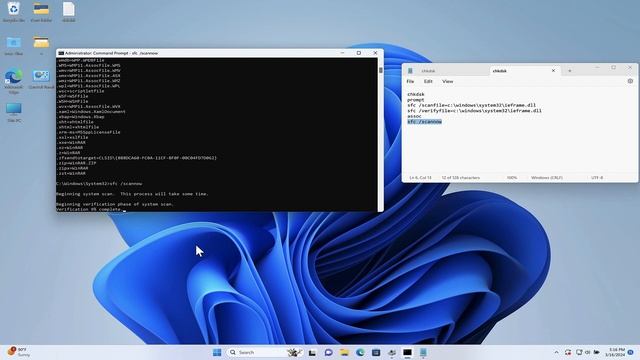Click the Command Prompt title bar icon
This screenshot has width=640, height=360.
61,53
